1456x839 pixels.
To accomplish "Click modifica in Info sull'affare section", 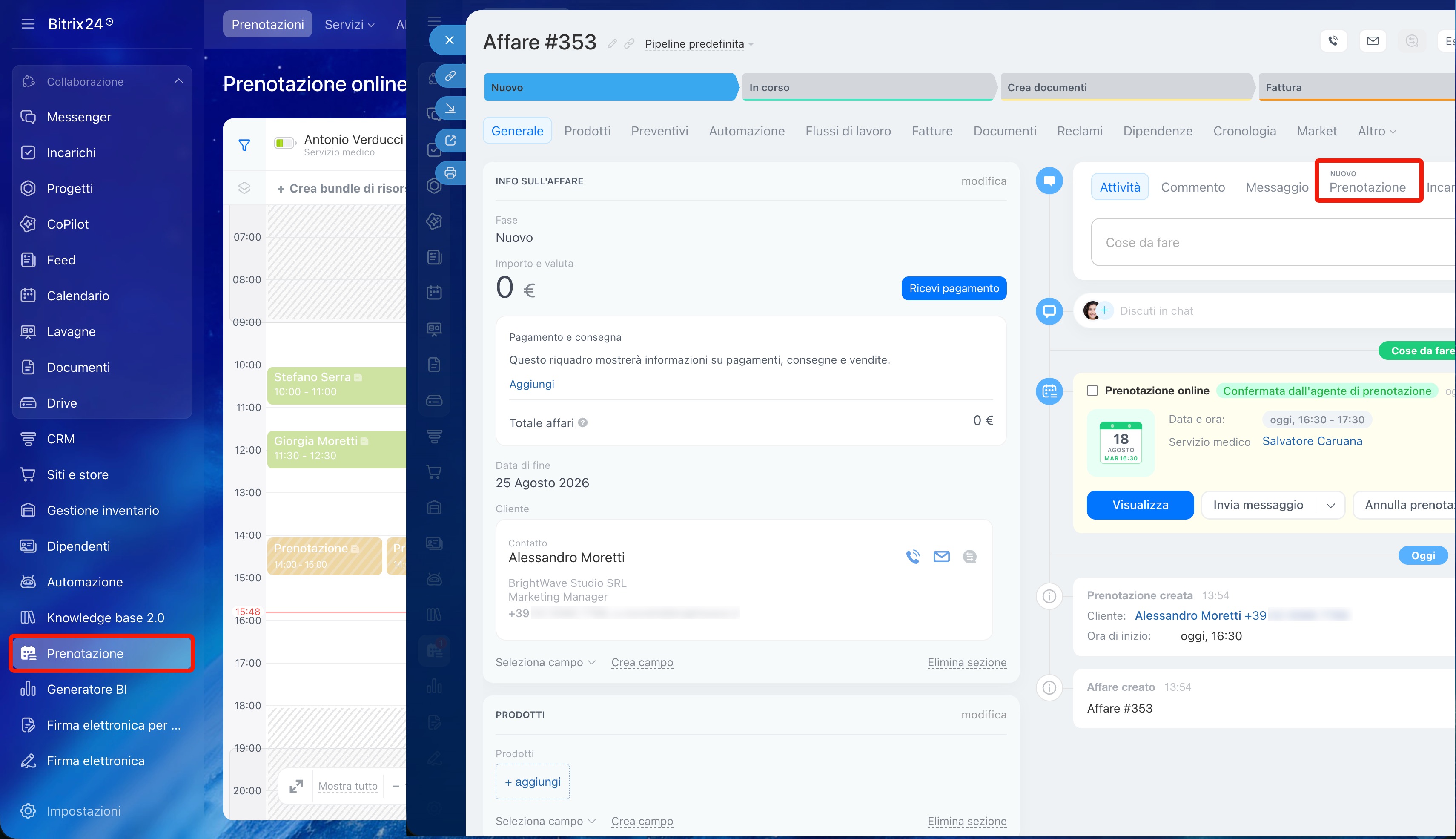I will (x=984, y=181).
